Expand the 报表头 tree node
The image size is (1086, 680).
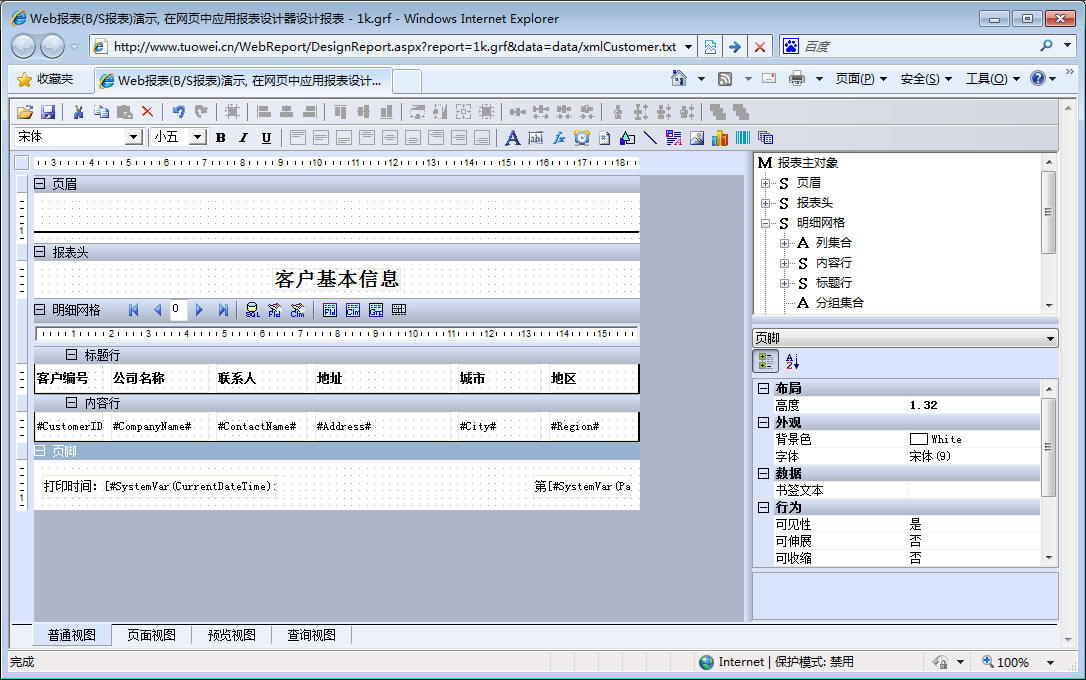tap(766, 203)
